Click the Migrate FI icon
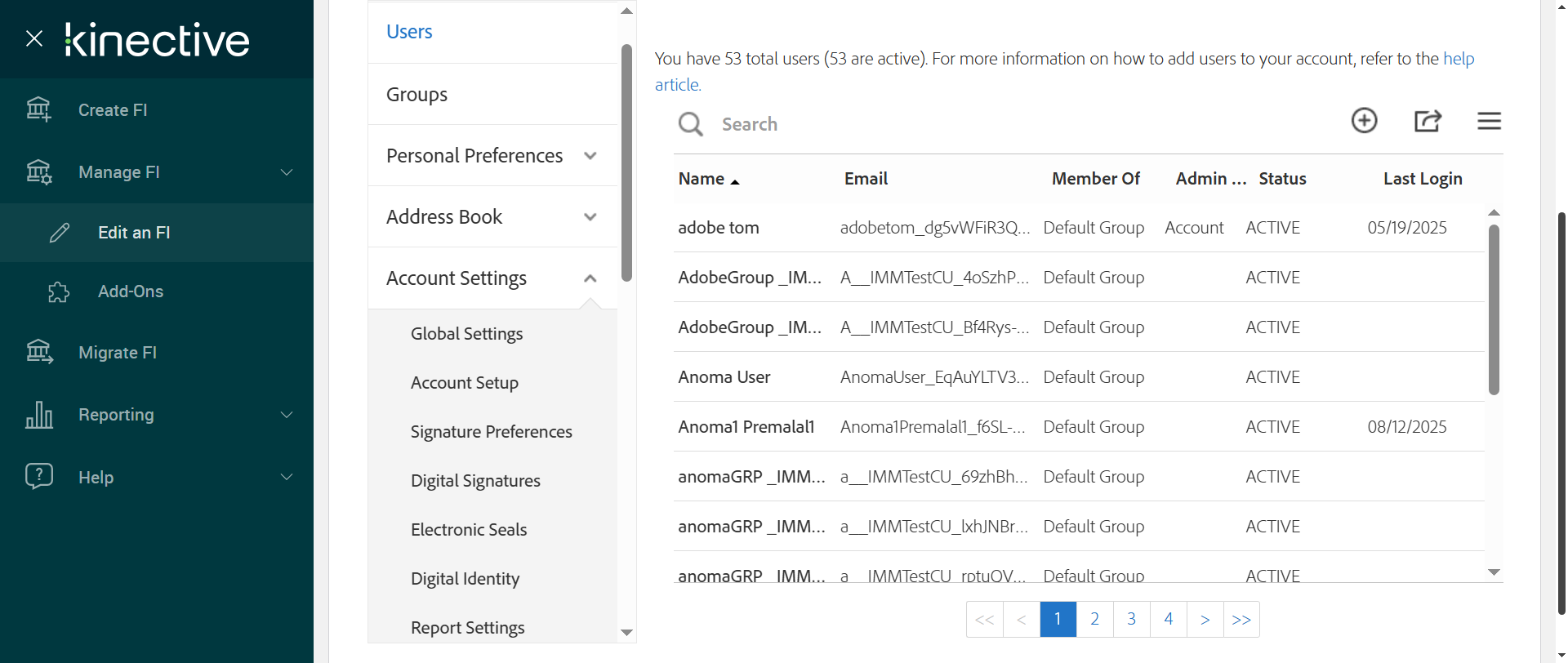1568x663 pixels. (x=38, y=352)
